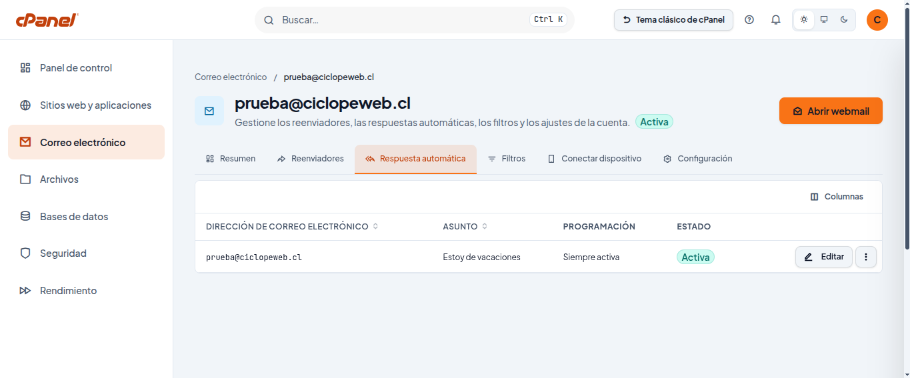Click the Panel de control sidebar icon
The height and width of the screenshot is (378, 910).
(x=25, y=68)
